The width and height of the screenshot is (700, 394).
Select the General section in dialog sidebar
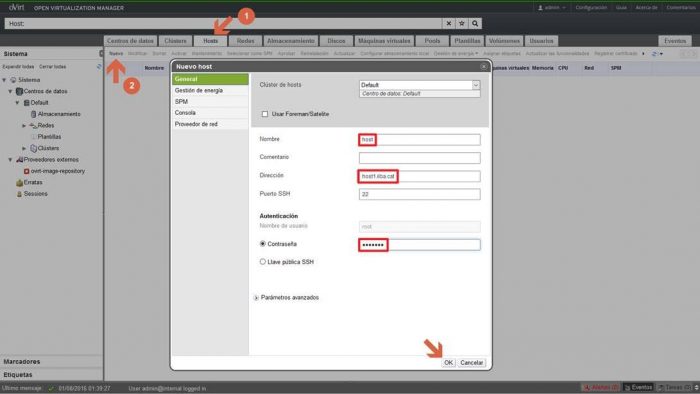pyautogui.click(x=210, y=79)
